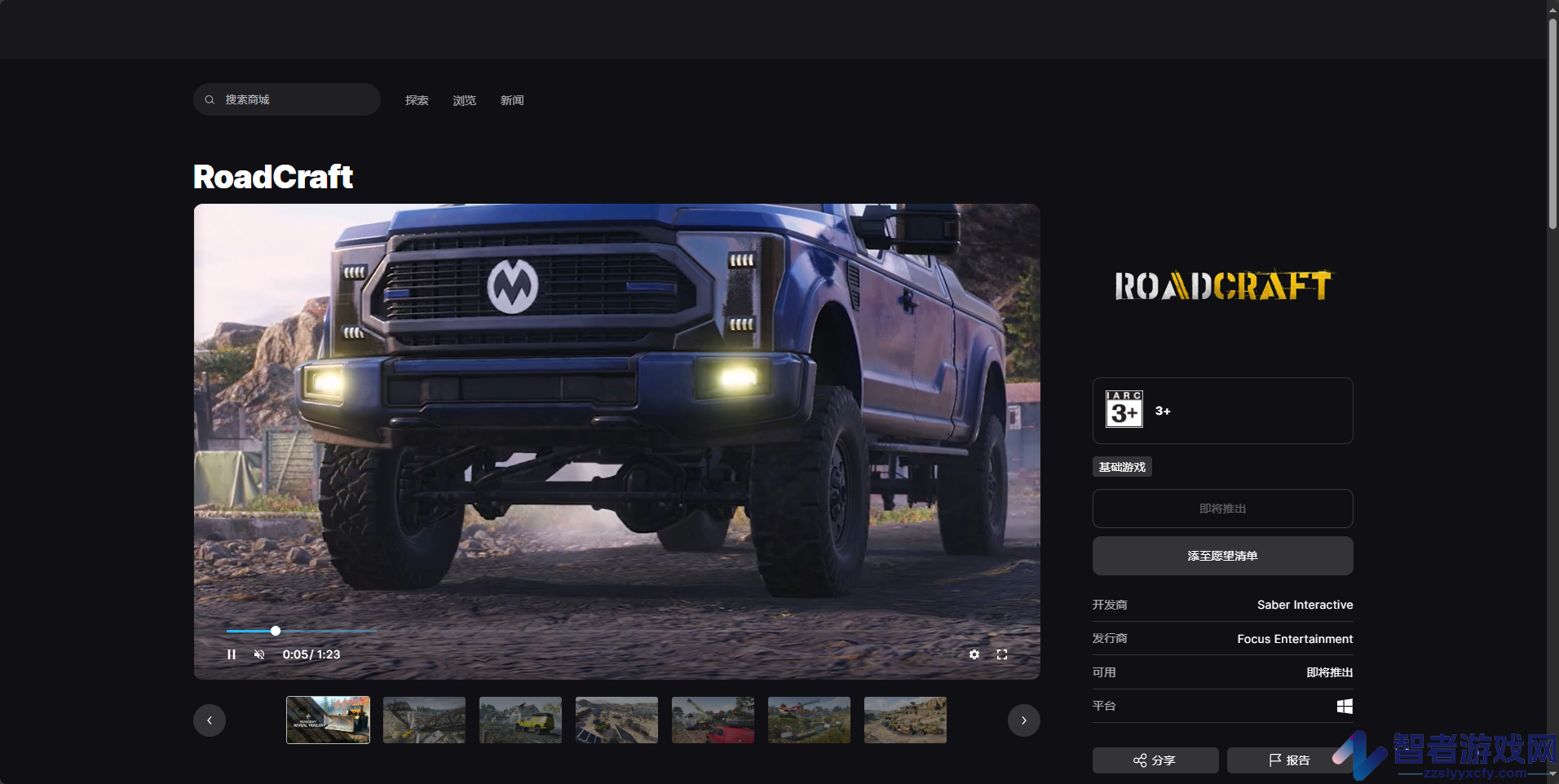Click the RoadCraft page title
The width and height of the screenshot is (1559, 784).
tap(273, 177)
